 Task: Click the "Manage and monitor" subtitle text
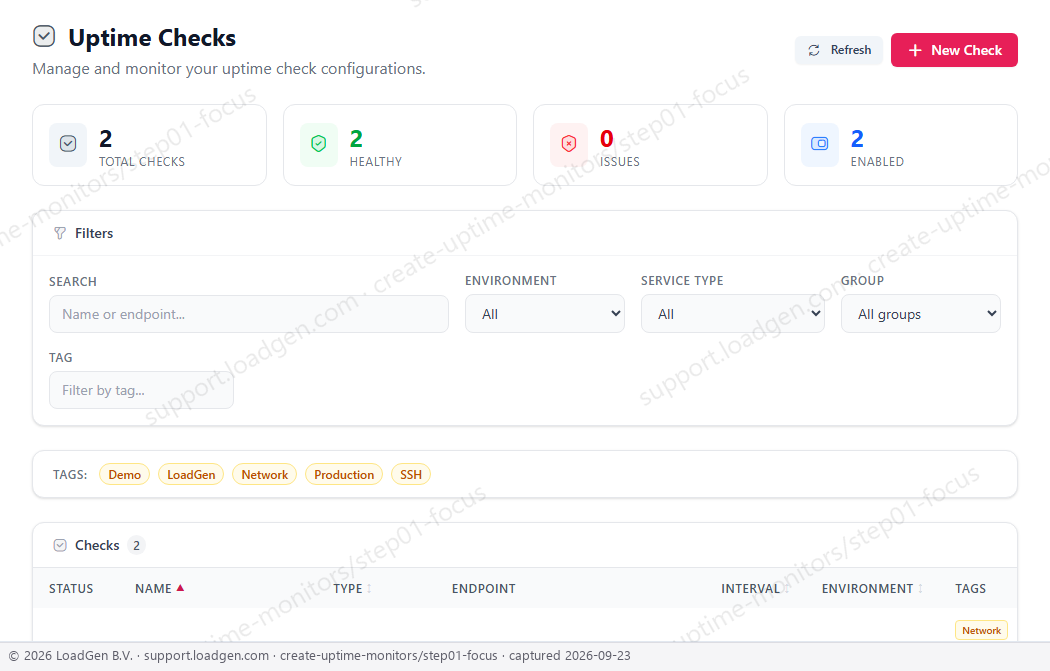pyautogui.click(x=229, y=68)
